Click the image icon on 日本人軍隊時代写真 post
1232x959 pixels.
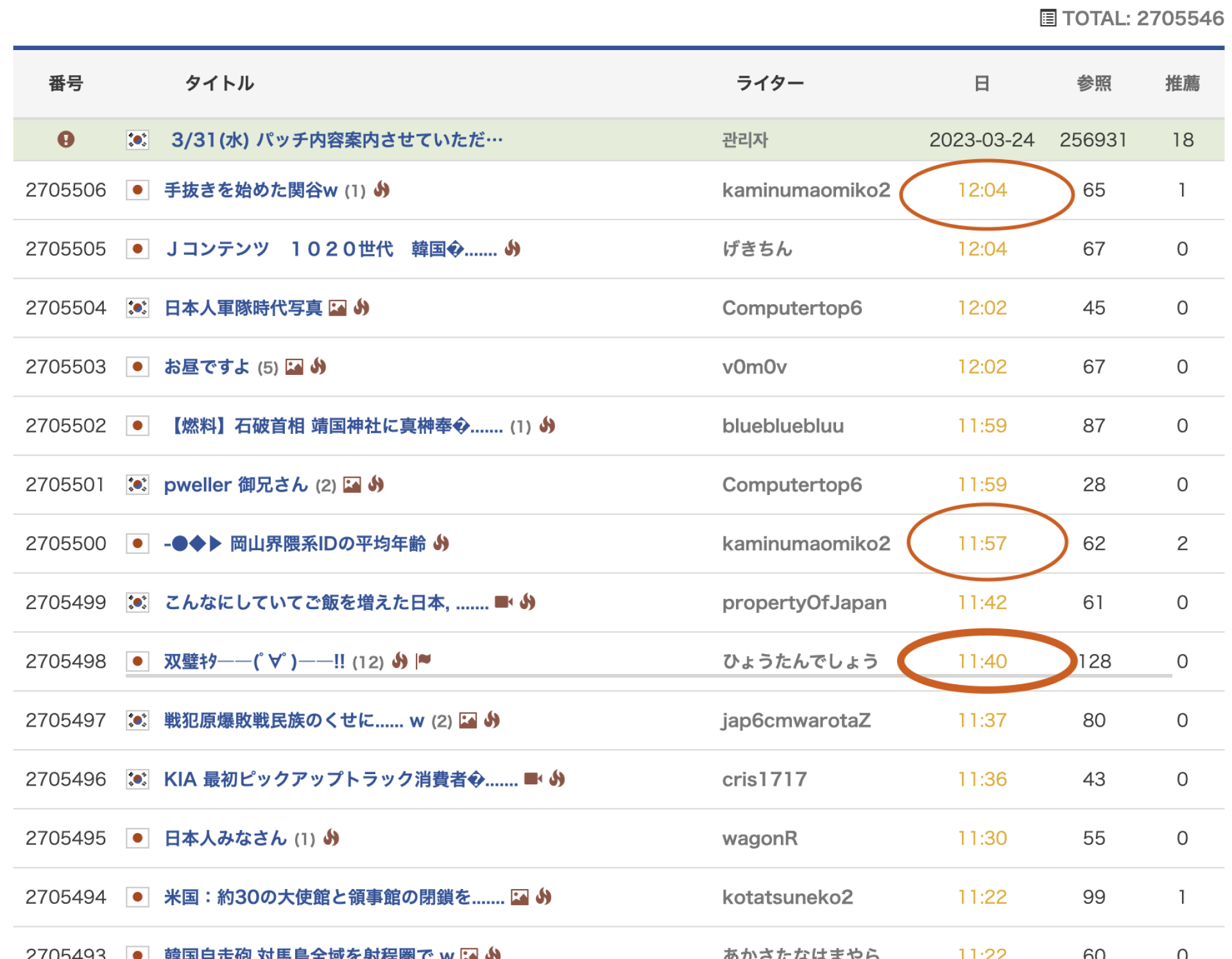[x=338, y=308]
